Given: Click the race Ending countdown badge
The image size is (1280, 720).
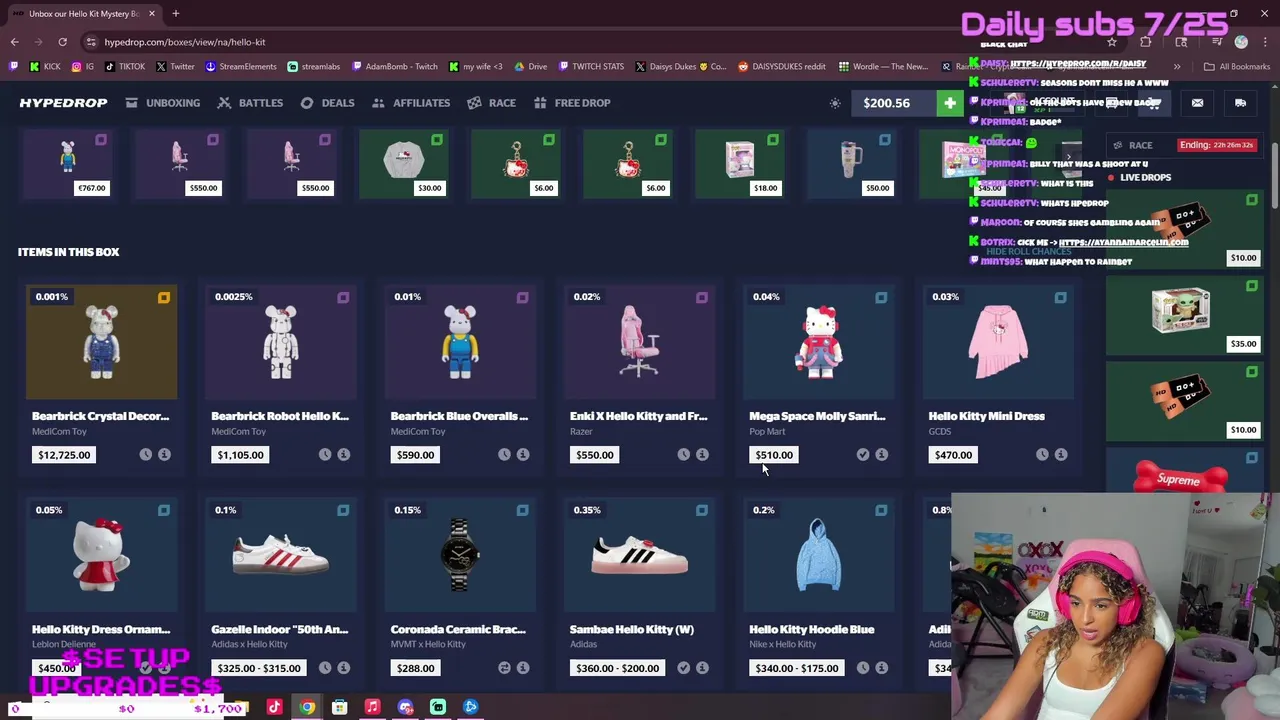Looking at the screenshot, I should coord(1216,145).
